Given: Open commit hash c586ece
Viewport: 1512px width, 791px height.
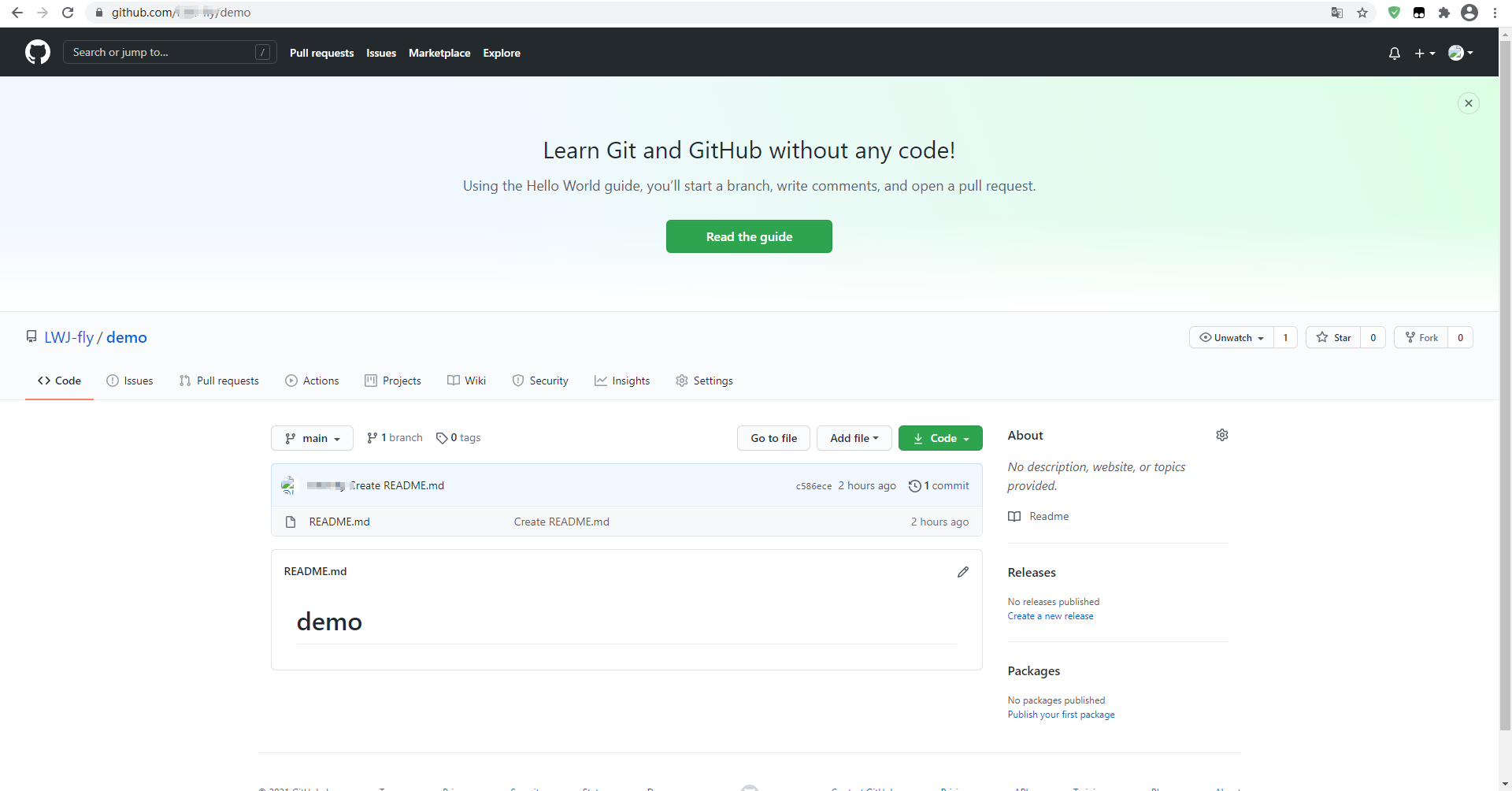Looking at the screenshot, I should (x=813, y=486).
